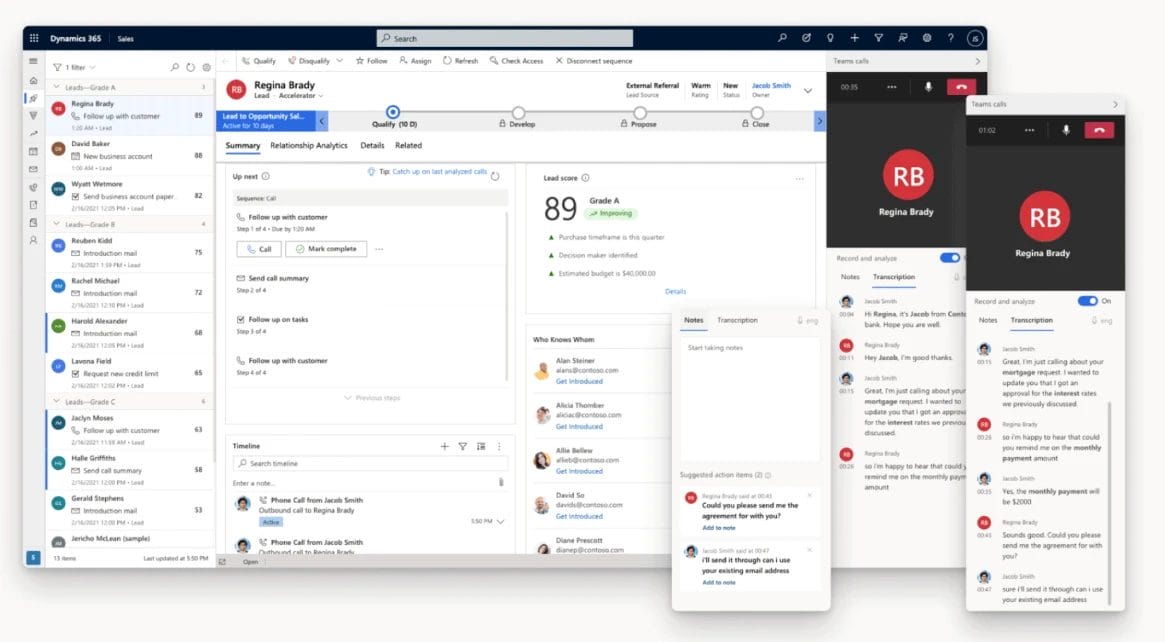Viewport: 1165px width, 642px height.
Task: Click the Check Access icon
Action: coord(493,61)
